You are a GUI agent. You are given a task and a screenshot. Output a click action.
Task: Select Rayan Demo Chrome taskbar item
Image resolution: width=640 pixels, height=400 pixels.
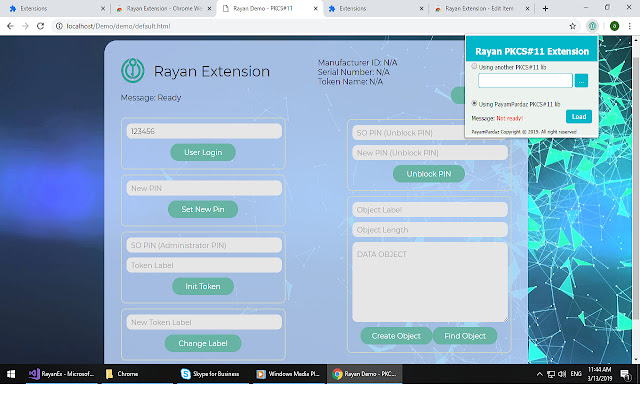pyautogui.click(x=364, y=374)
